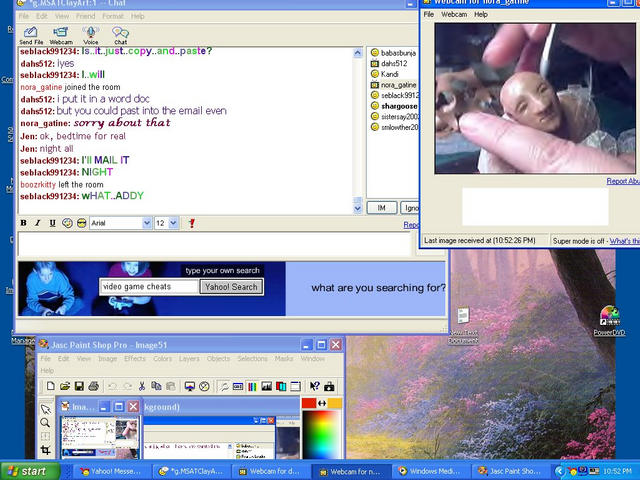
Task: Select shargoose in the user list
Action: coord(394,106)
